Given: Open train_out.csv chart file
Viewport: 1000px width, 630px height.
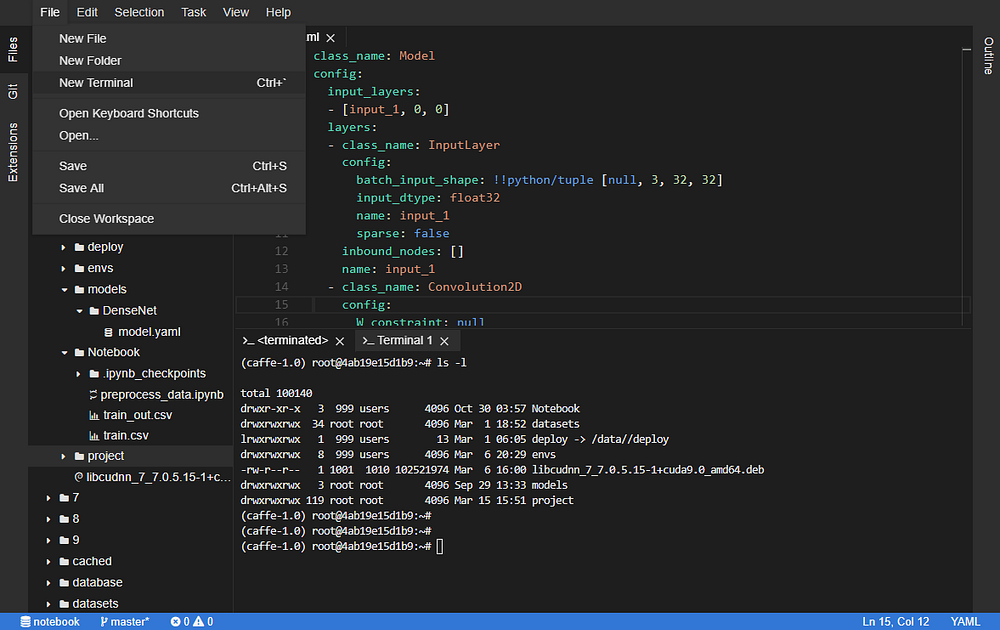Looking at the screenshot, I should pos(137,415).
